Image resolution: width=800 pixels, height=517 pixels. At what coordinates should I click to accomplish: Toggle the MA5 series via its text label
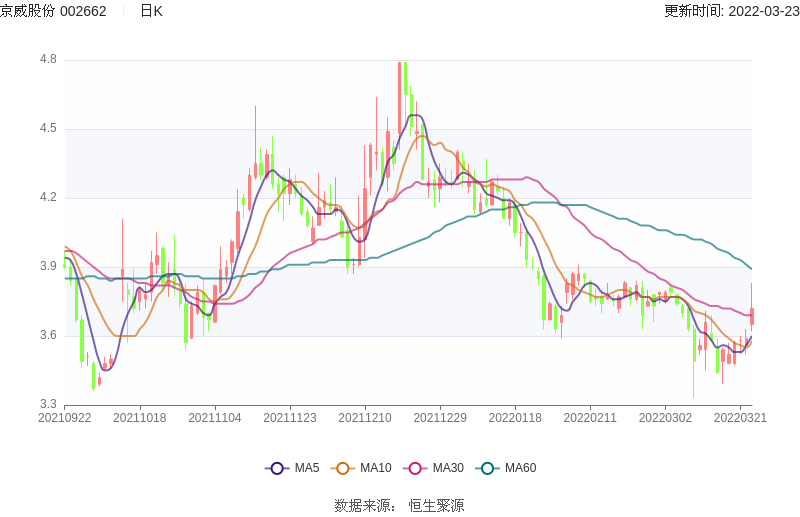(306, 468)
